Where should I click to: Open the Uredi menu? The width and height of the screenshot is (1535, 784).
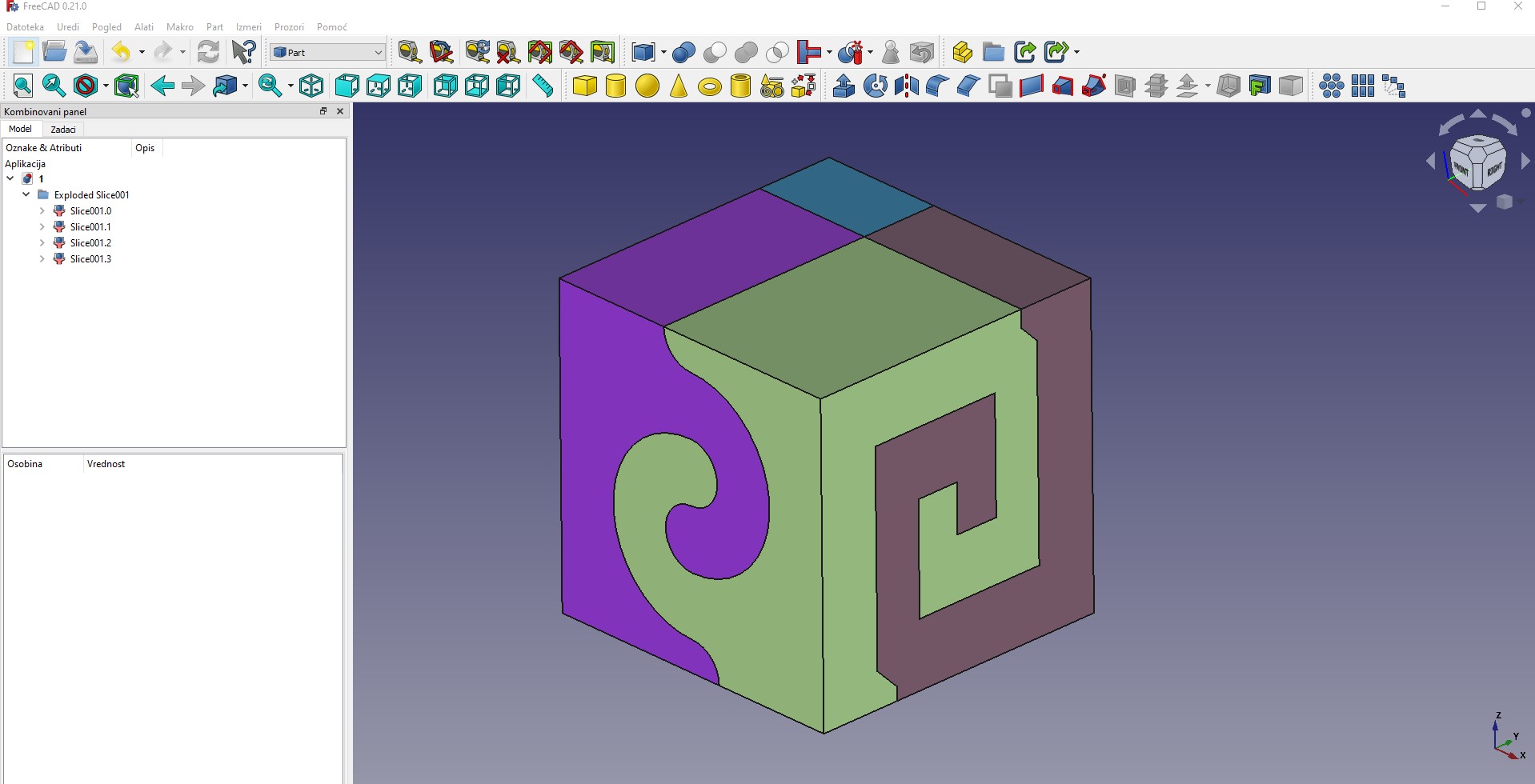(x=68, y=27)
